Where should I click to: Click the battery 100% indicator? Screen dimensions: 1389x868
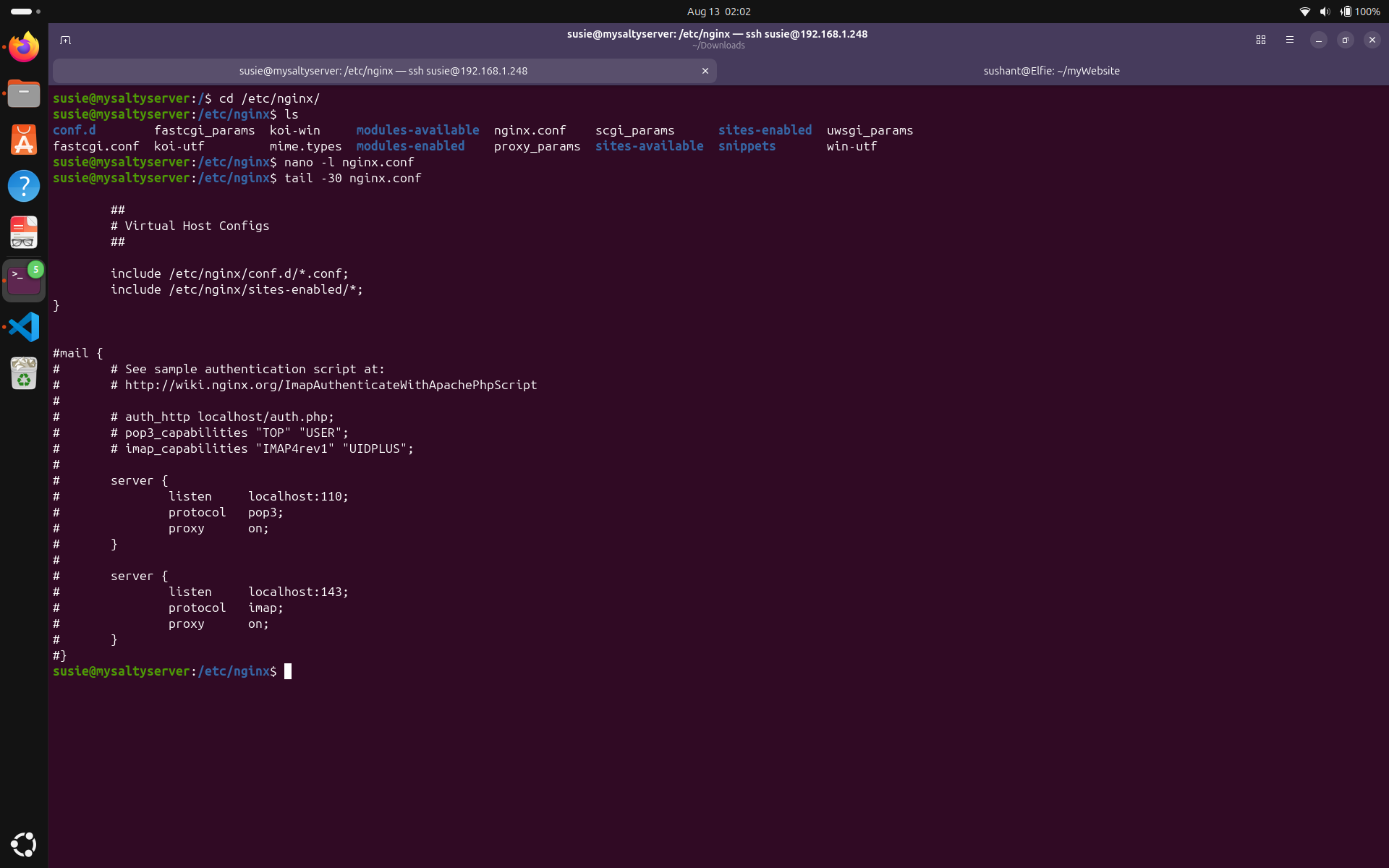point(1360,12)
